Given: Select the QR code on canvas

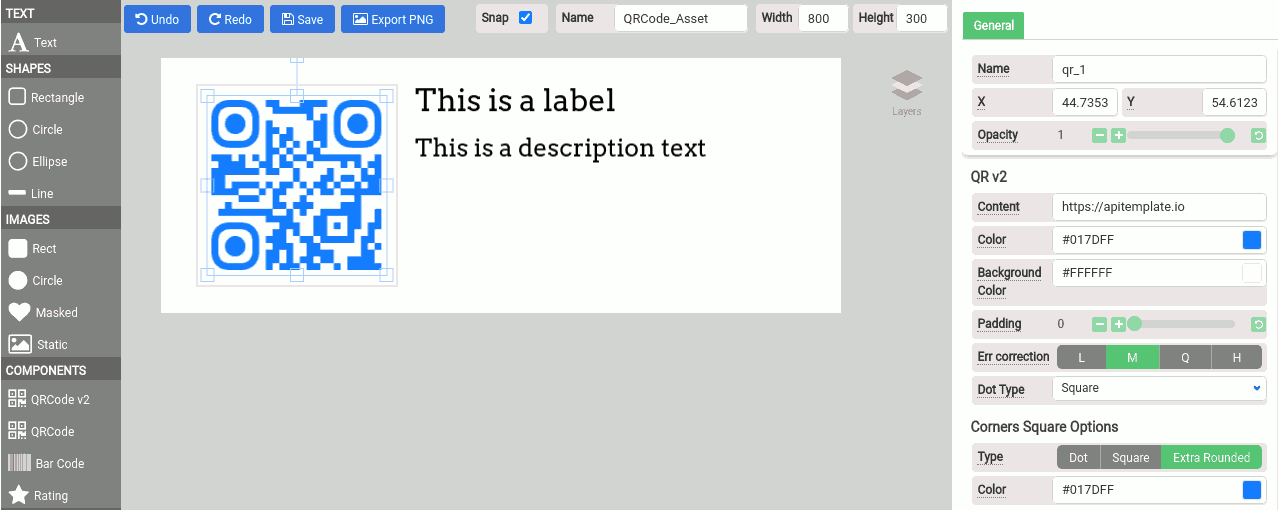Looking at the screenshot, I should pos(297,185).
